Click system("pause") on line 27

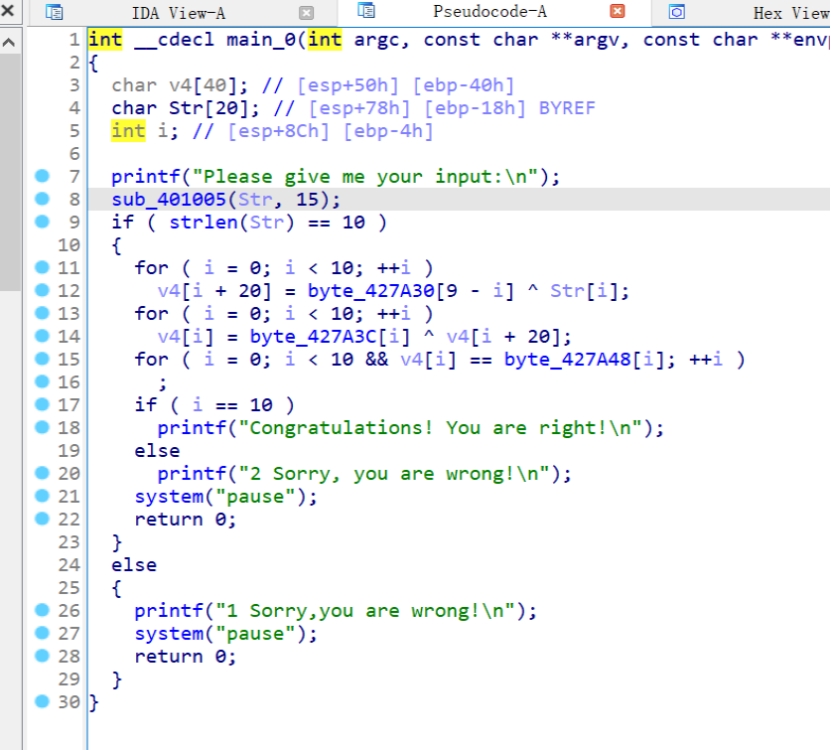click(x=226, y=634)
